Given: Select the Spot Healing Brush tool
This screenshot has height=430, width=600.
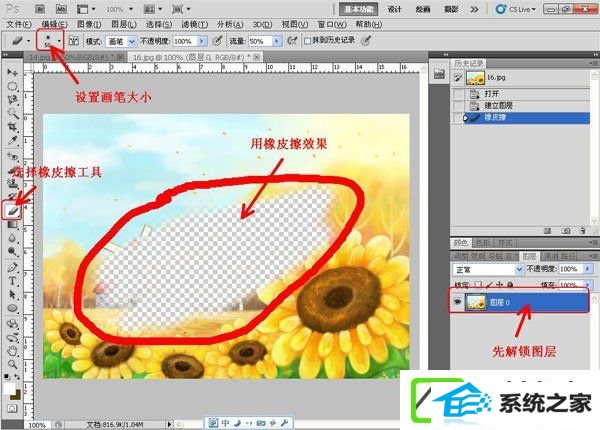Looking at the screenshot, I should point(12,156).
